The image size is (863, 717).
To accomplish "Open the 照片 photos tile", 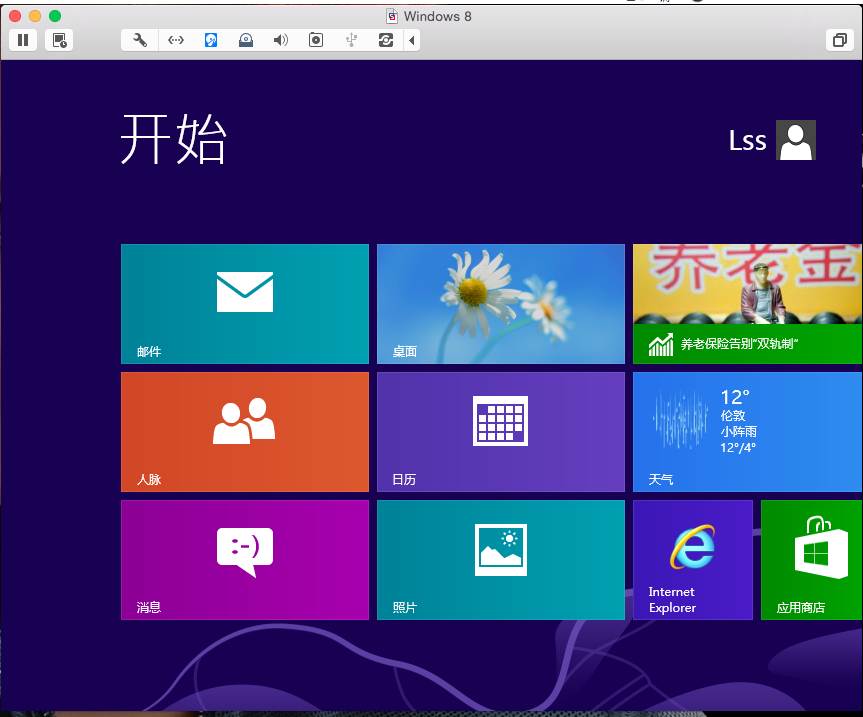I will pos(501,560).
